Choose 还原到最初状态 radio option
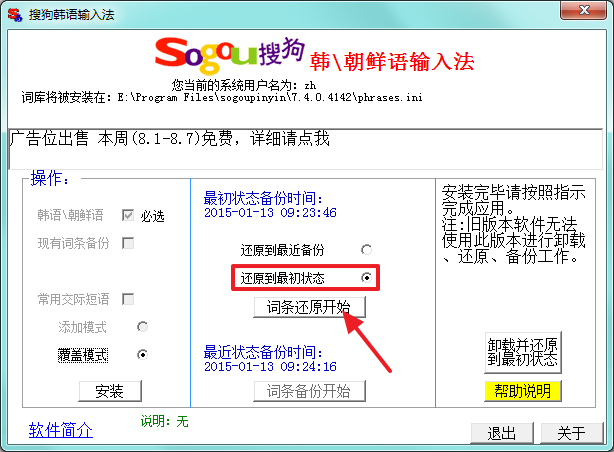 click(x=366, y=277)
